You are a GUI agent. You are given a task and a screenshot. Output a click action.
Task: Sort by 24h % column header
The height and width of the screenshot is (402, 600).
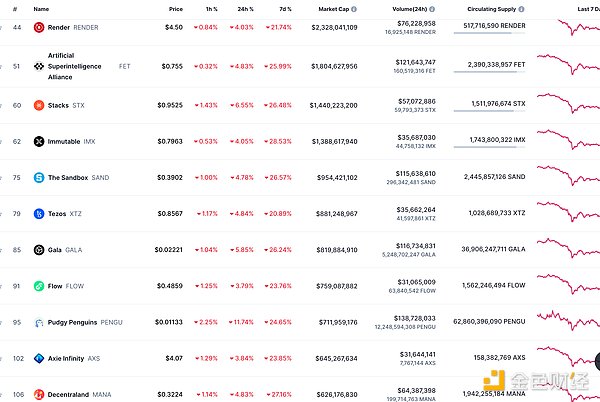click(245, 9)
